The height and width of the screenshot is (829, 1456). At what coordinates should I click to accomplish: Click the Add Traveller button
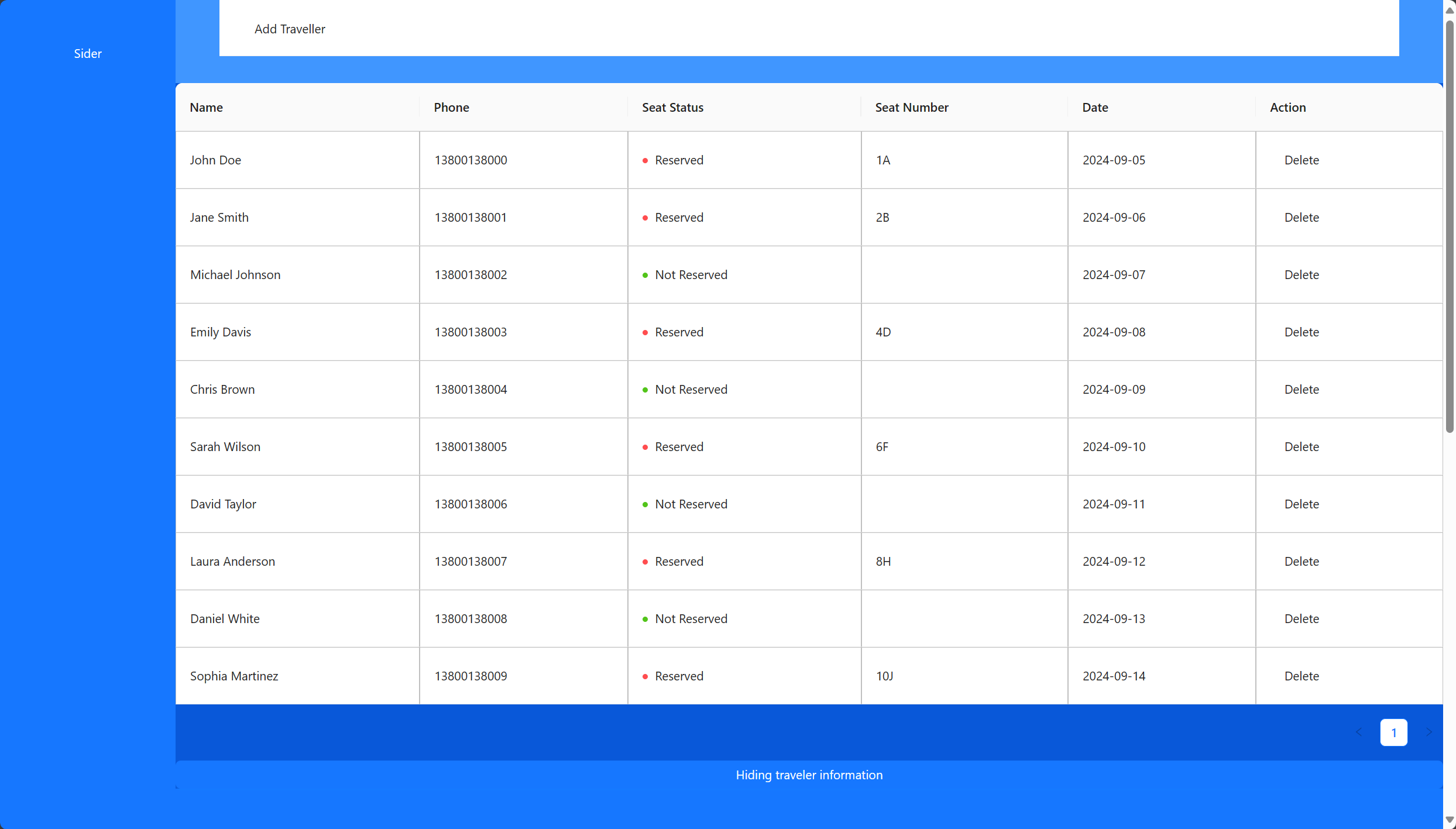(x=290, y=29)
